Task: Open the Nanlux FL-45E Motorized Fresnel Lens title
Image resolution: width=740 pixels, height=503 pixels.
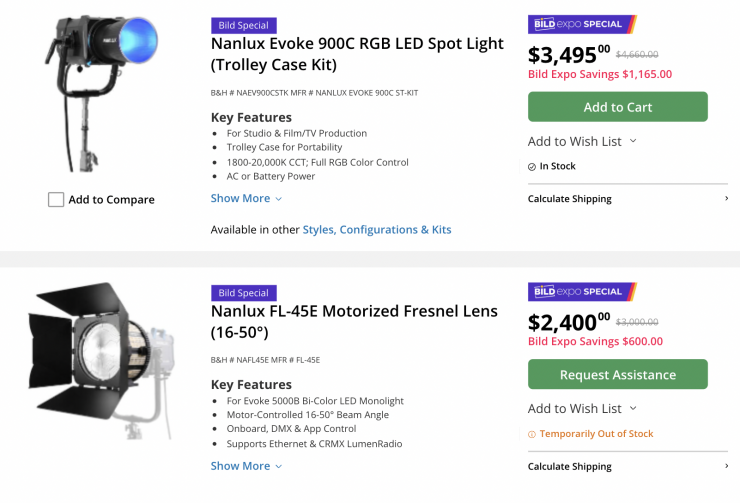Action: click(x=354, y=321)
